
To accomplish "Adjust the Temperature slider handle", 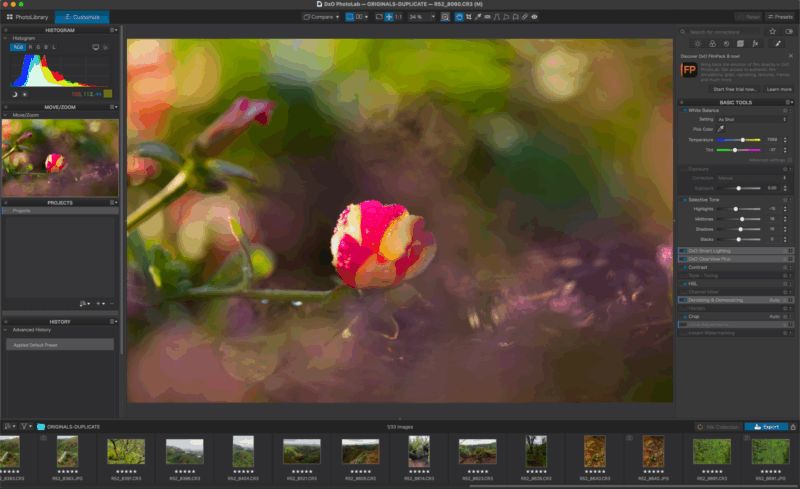I will pyautogui.click(x=742, y=139).
